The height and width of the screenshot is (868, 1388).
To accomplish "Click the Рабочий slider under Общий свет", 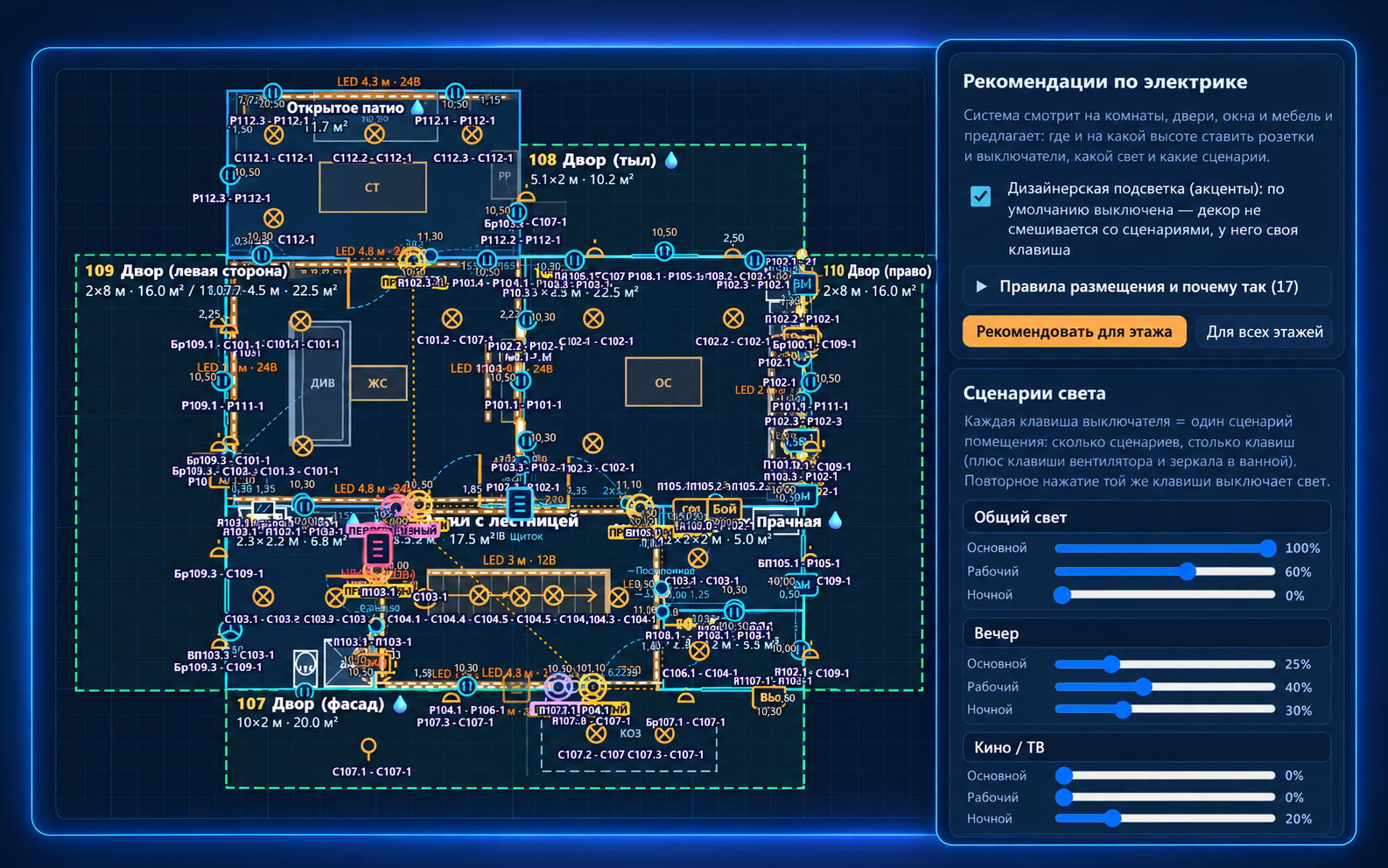I will 1165,571.
